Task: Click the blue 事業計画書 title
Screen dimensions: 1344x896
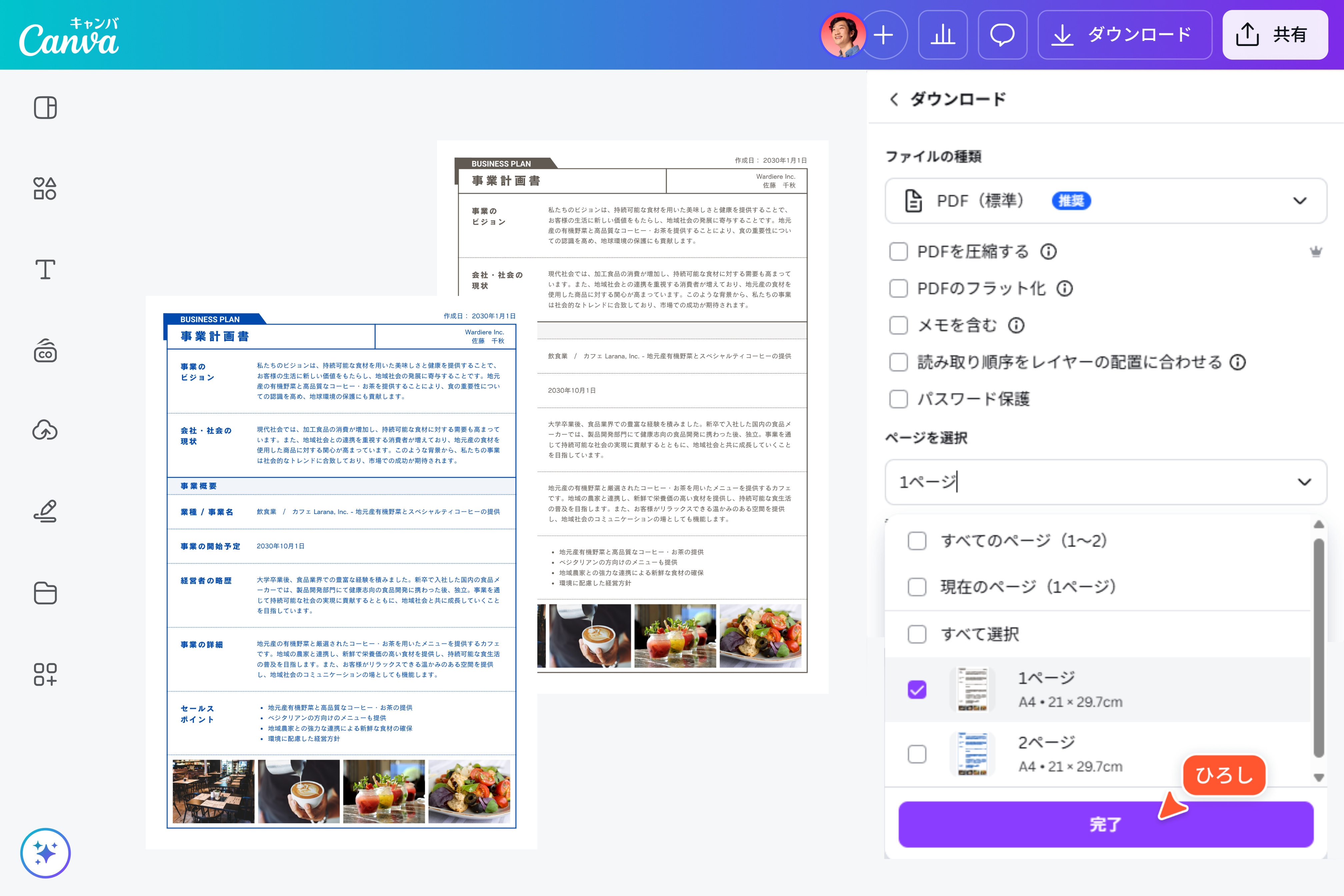Action: tap(215, 337)
